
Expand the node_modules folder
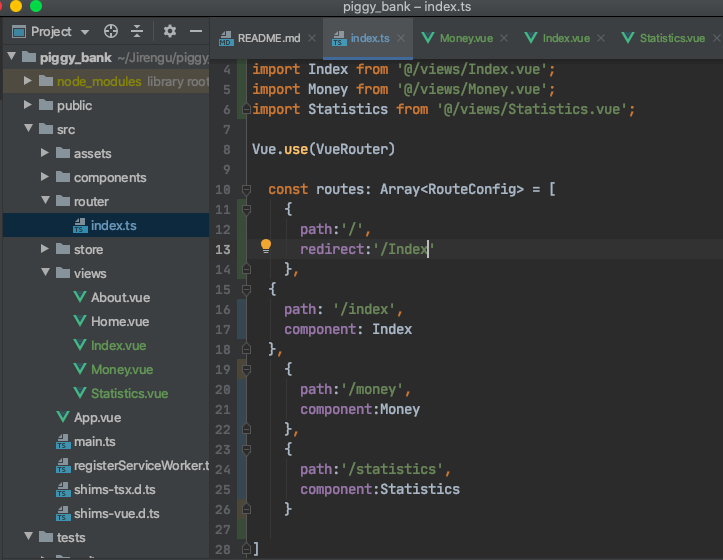click(x=28, y=81)
